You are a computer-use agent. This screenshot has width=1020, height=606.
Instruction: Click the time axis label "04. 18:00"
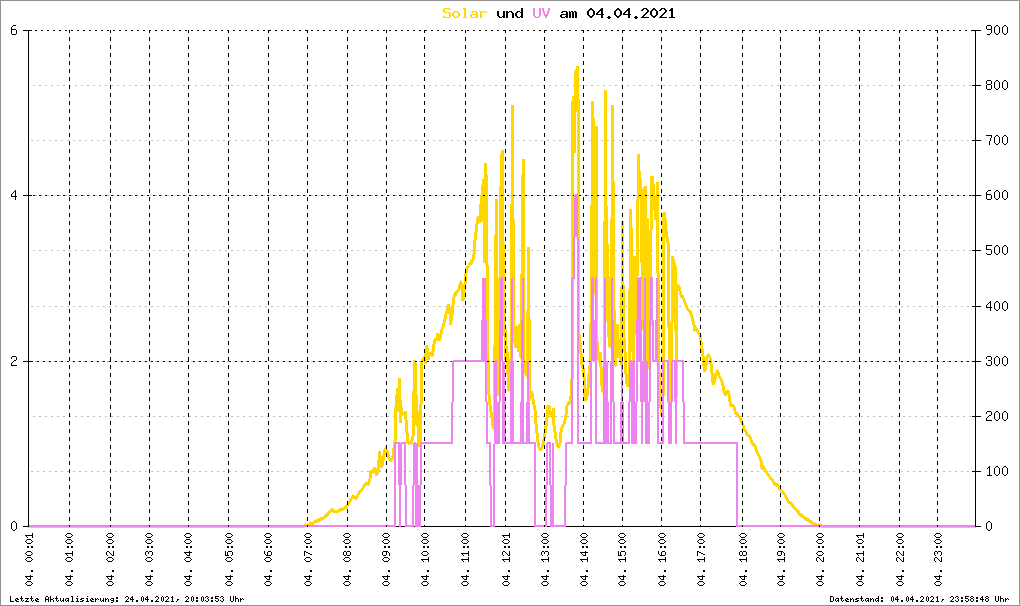pyautogui.click(x=742, y=560)
